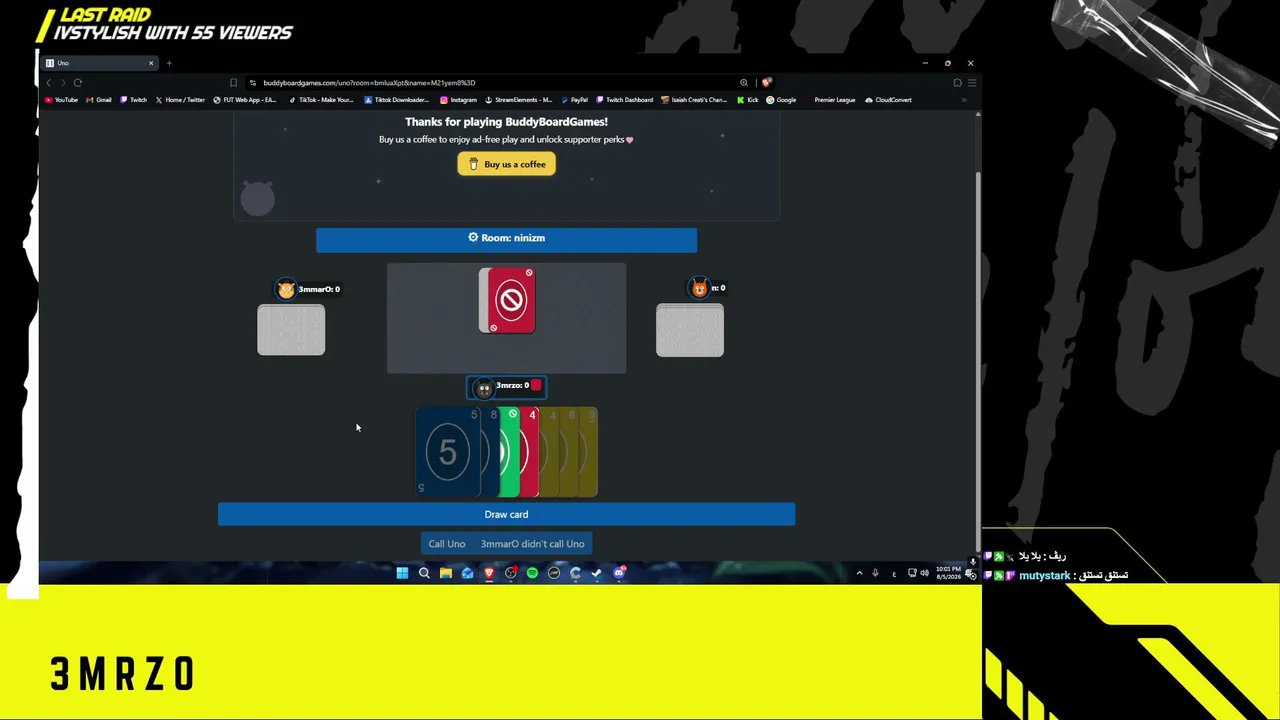Open the CloudConvert bookmark

[888, 100]
